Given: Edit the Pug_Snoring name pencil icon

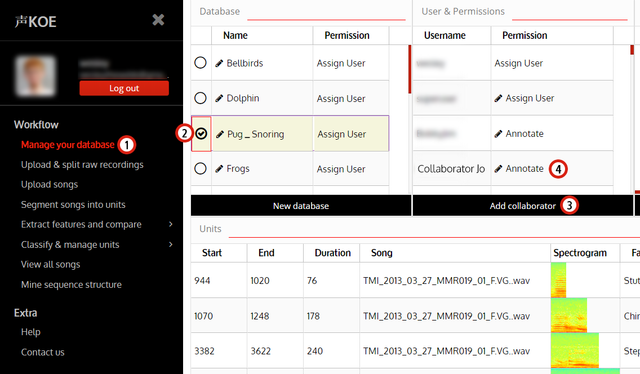Looking at the screenshot, I should tap(220, 134).
